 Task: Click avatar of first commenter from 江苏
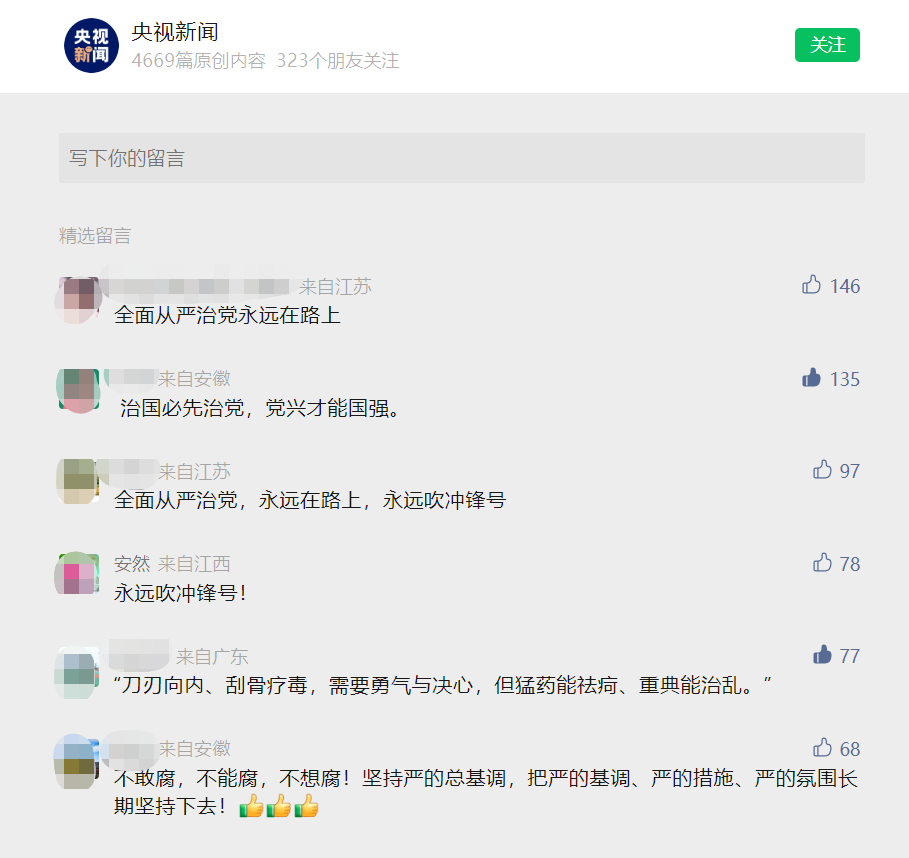pyautogui.click(x=79, y=300)
